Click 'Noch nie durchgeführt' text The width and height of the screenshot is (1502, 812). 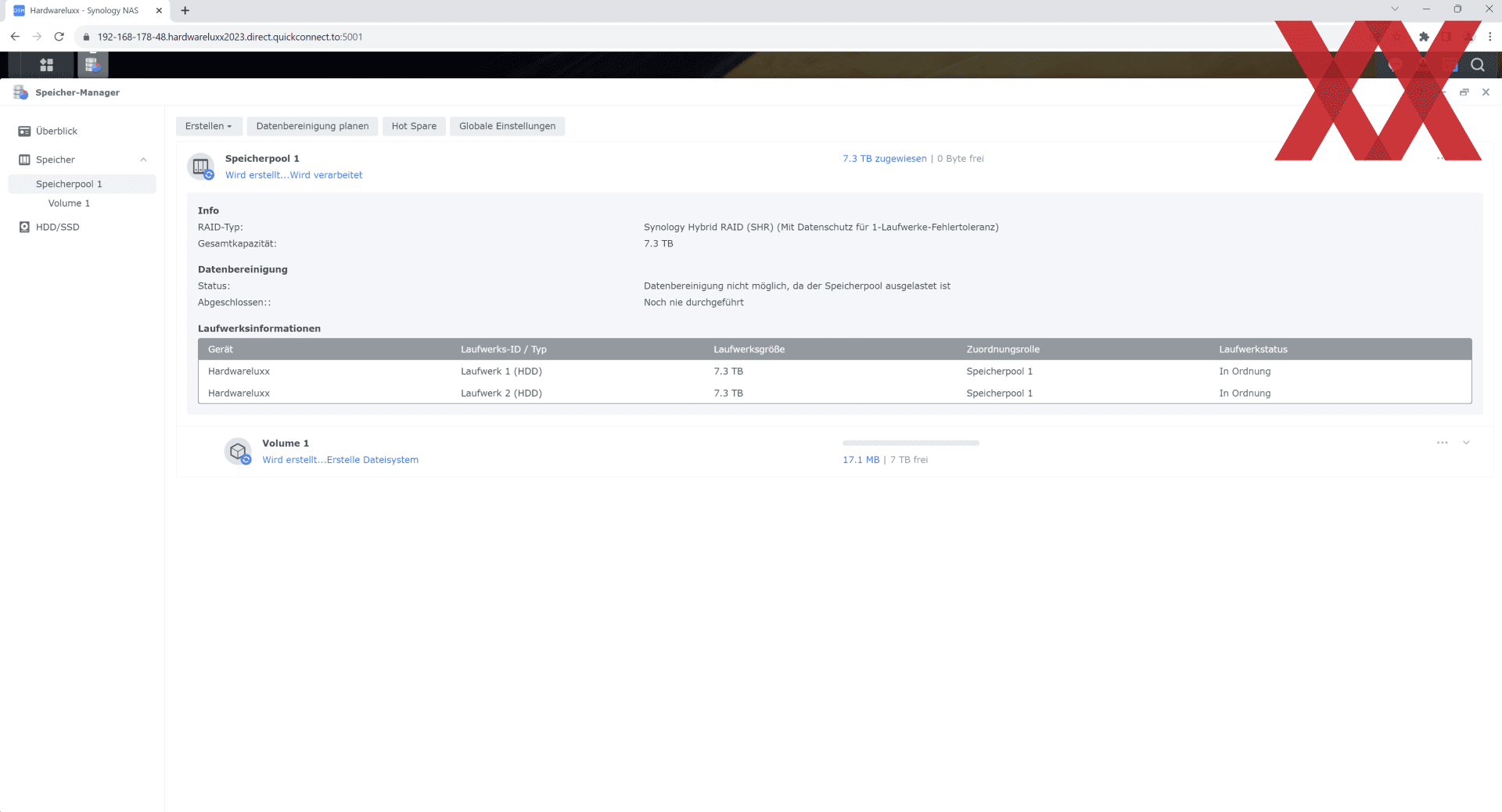(x=694, y=303)
